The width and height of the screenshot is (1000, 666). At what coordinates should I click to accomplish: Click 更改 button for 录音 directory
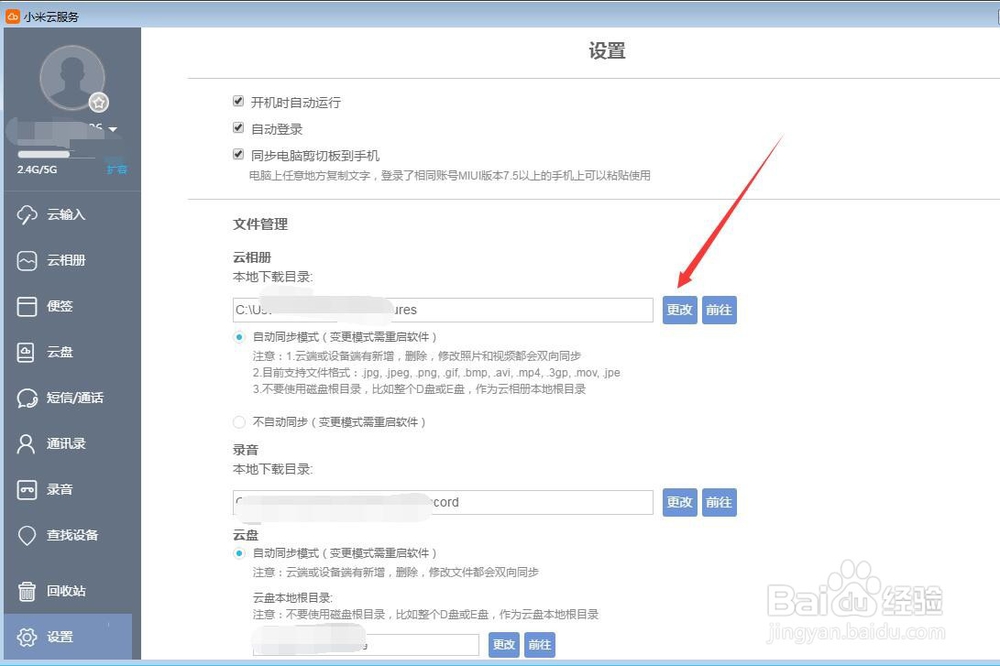click(x=680, y=503)
